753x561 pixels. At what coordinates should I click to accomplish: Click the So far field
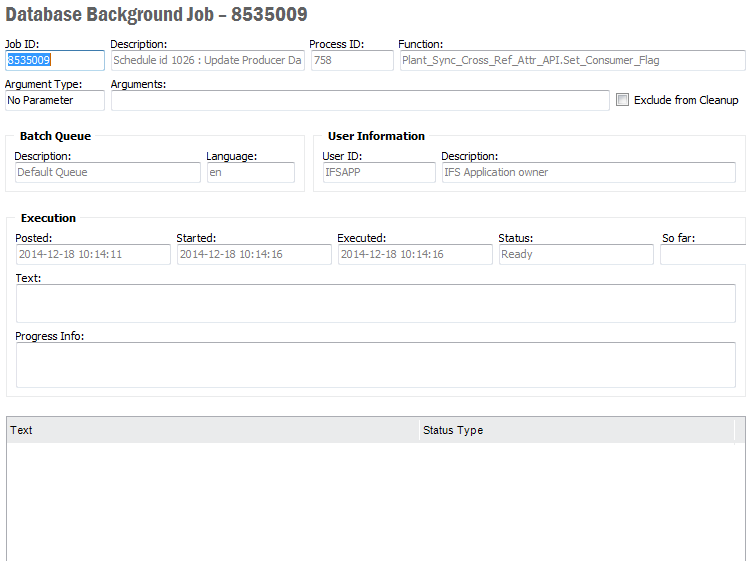point(703,255)
